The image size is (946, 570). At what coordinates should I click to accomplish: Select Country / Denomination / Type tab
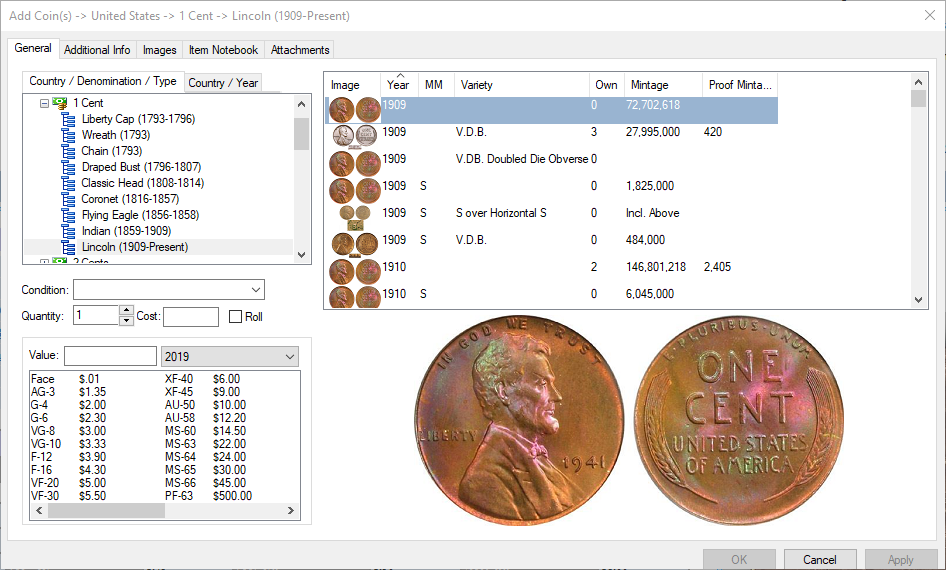pyautogui.click(x=103, y=81)
